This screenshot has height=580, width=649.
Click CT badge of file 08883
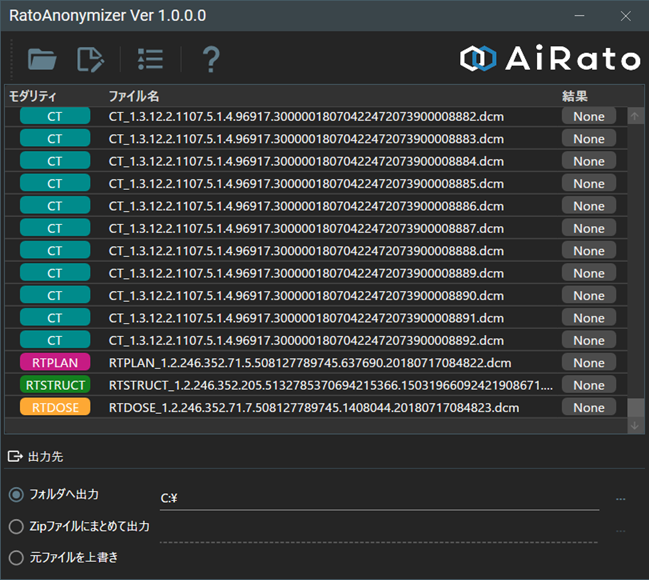(55, 139)
